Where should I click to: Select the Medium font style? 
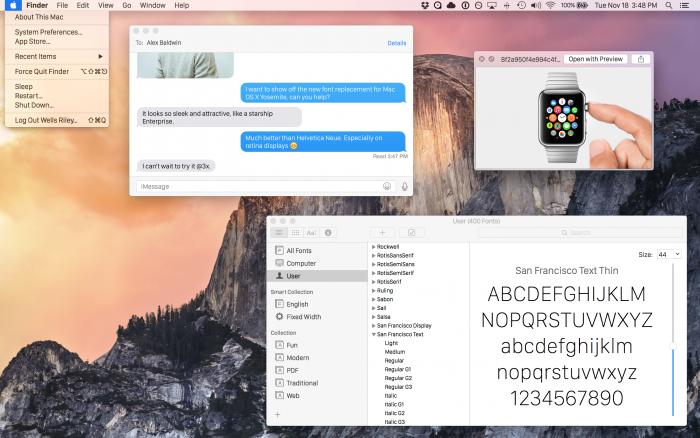(x=395, y=352)
